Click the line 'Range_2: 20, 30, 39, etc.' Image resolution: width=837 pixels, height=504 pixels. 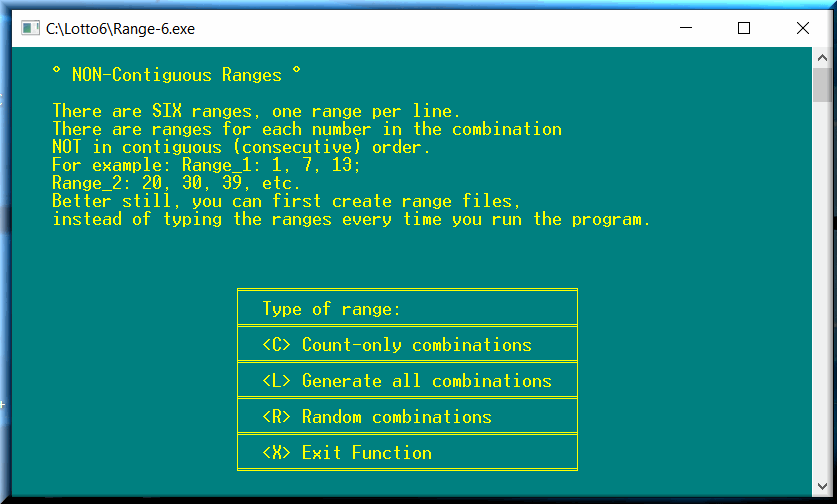click(176, 183)
